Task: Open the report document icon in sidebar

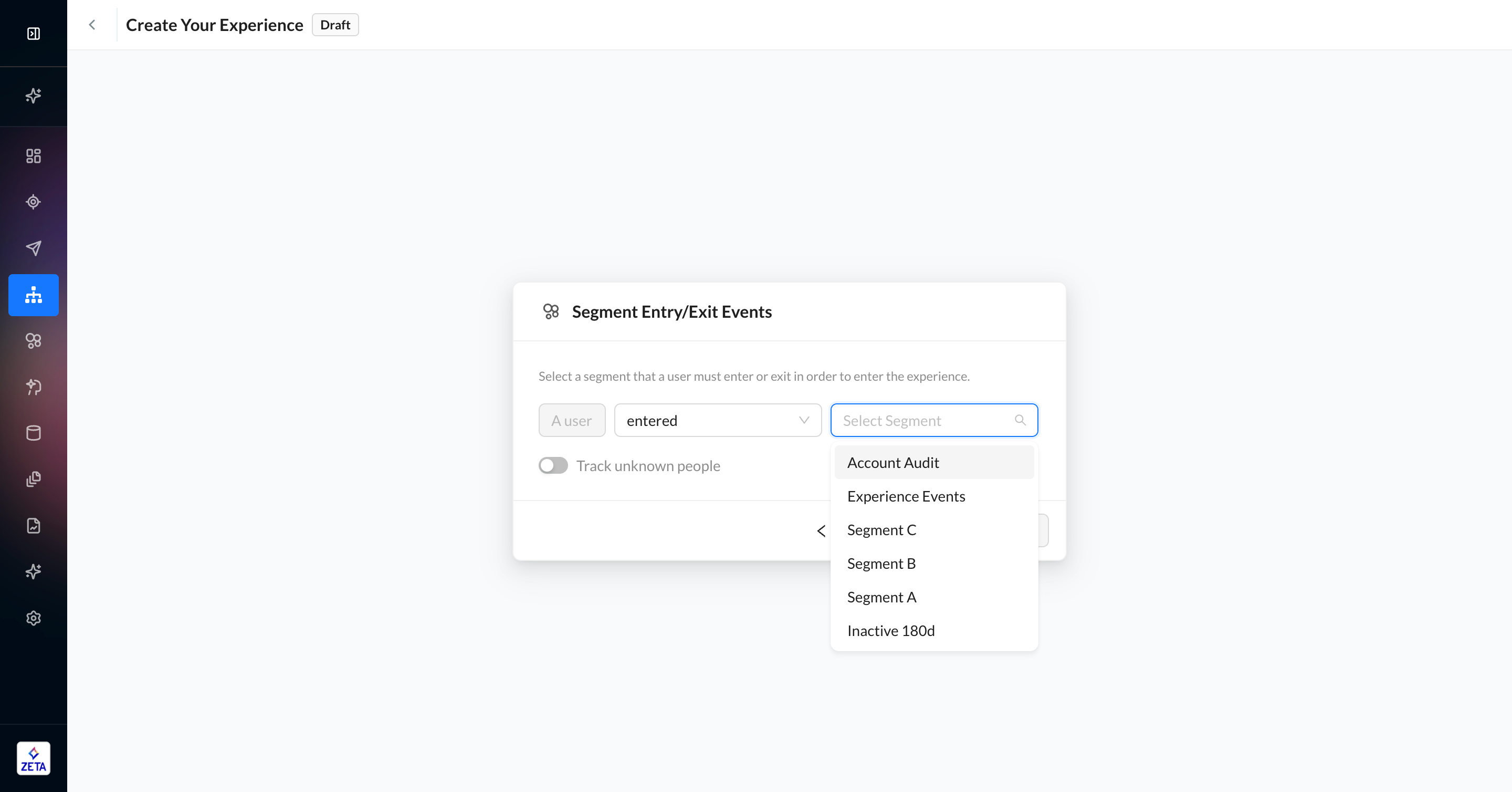Action: pos(34,525)
